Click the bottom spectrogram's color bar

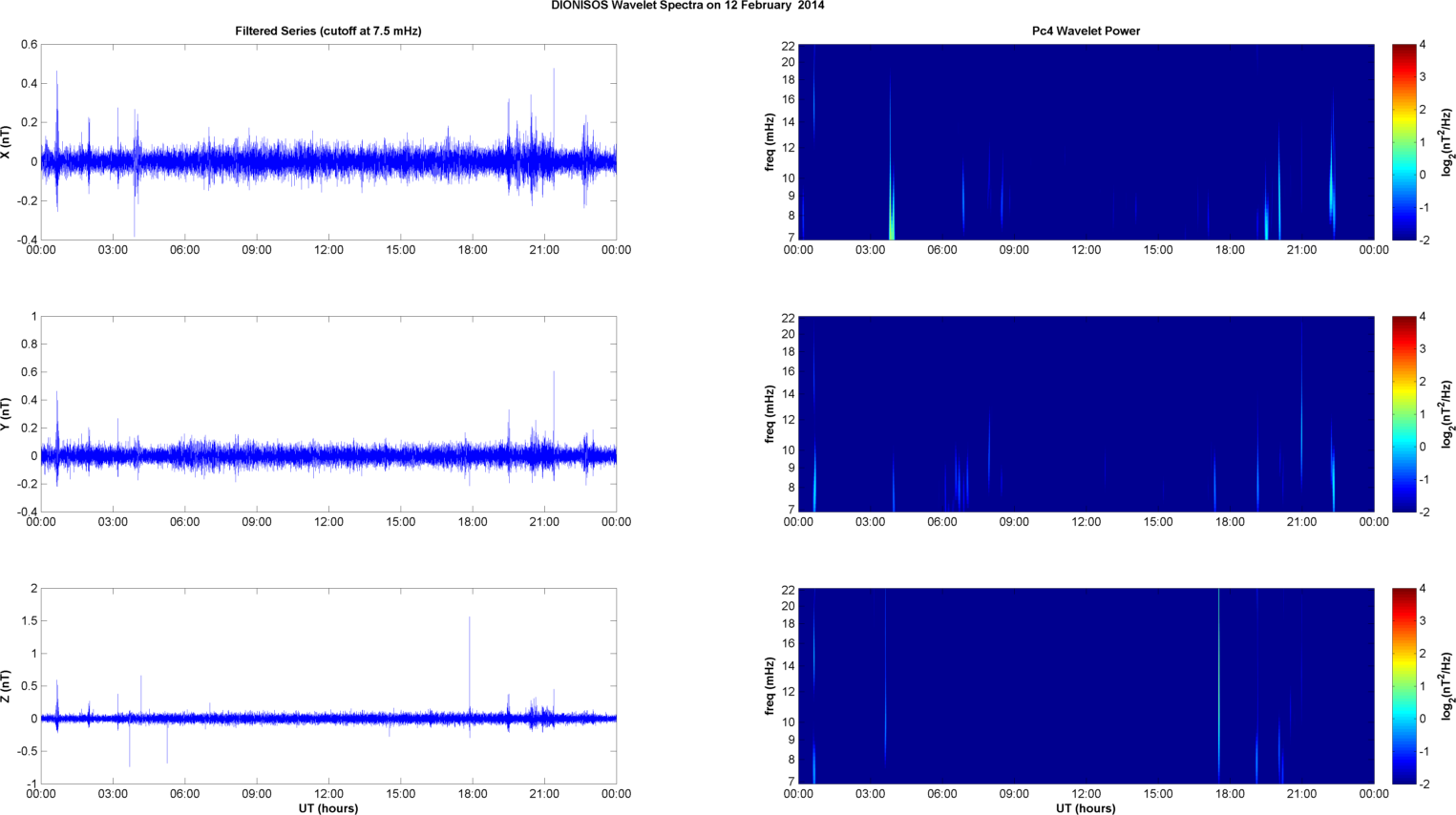[1403, 686]
